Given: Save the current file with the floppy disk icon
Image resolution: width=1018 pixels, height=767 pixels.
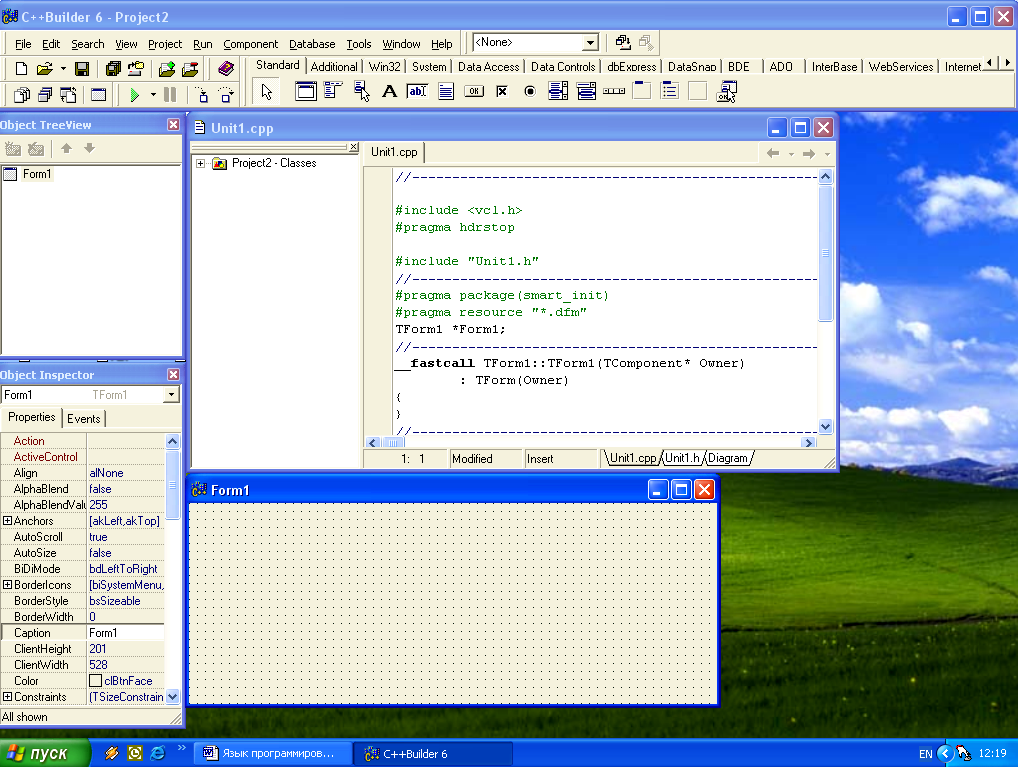Looking at the screenshot, I should pyautogui.click(x=81, y=69).
